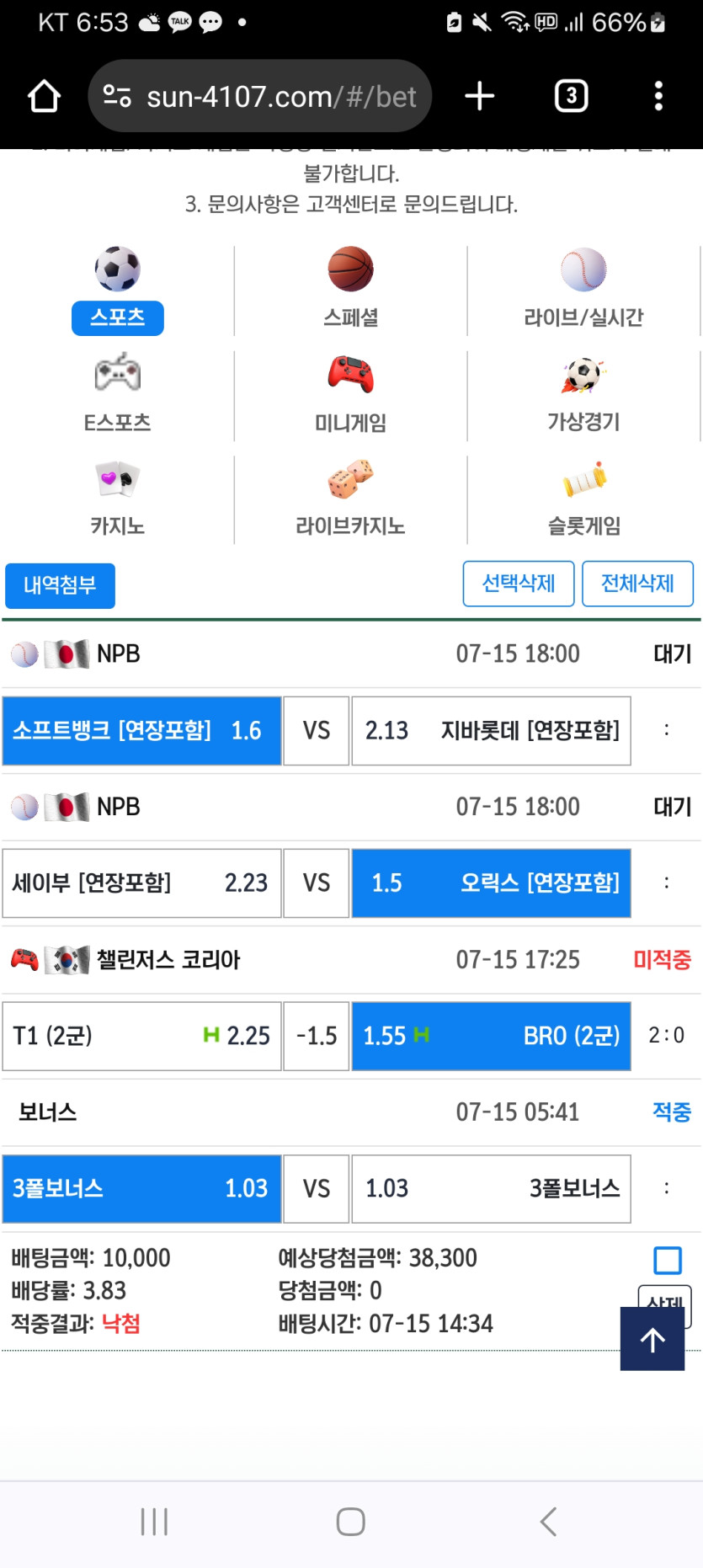Screen dimensions: 703x1568
Task: Click the 내역첨부 button
Action: click(x=60, y=585)
